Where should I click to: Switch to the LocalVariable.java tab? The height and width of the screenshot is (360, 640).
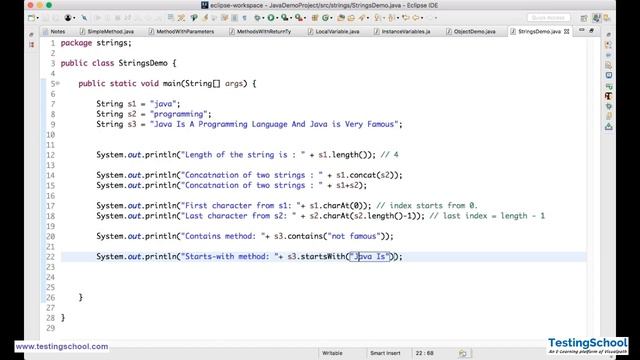pyautogui.click(x=334, y=31)
